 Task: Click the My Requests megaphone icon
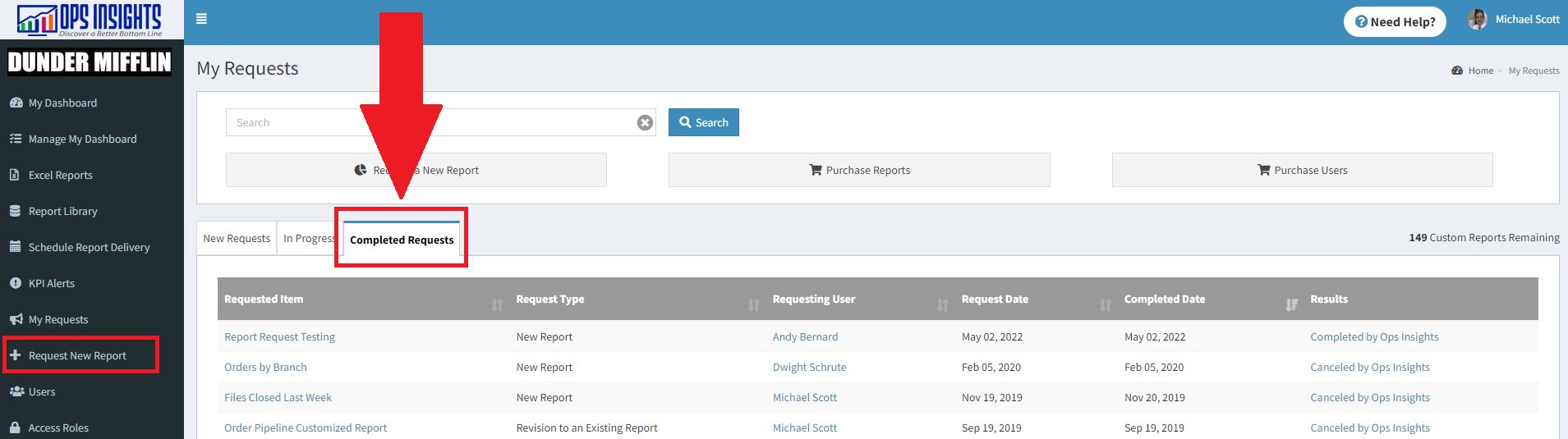click(16, 319)
